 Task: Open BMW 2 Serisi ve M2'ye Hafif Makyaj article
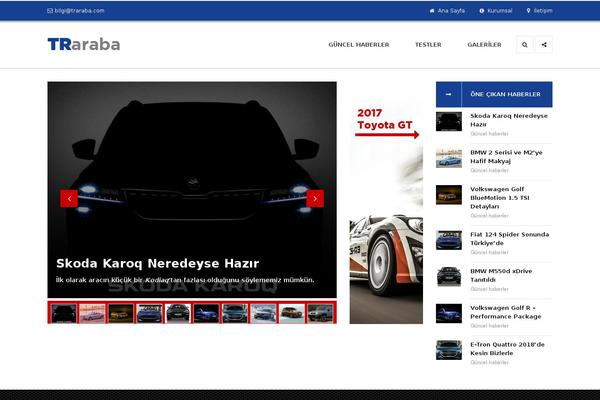click(506, 157)
